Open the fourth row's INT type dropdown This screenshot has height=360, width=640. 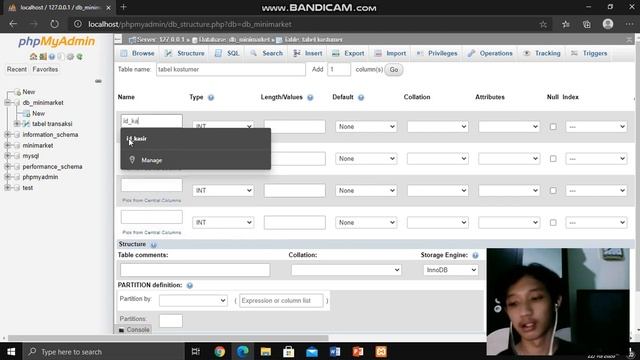[223, 222]
